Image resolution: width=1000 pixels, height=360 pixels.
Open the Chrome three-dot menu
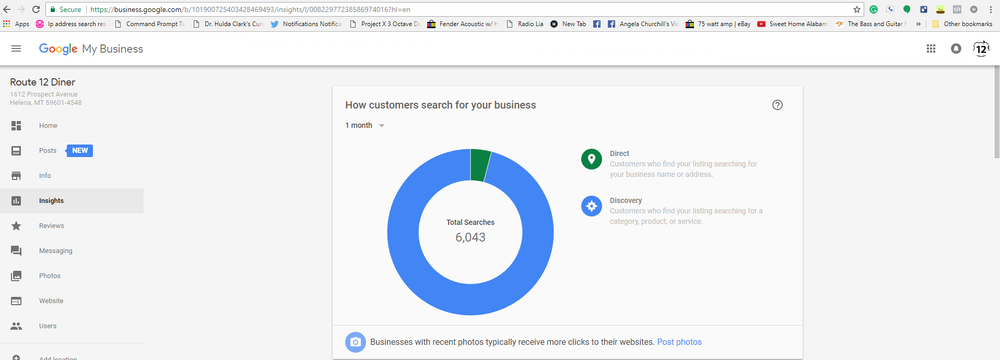pos(991,10)
